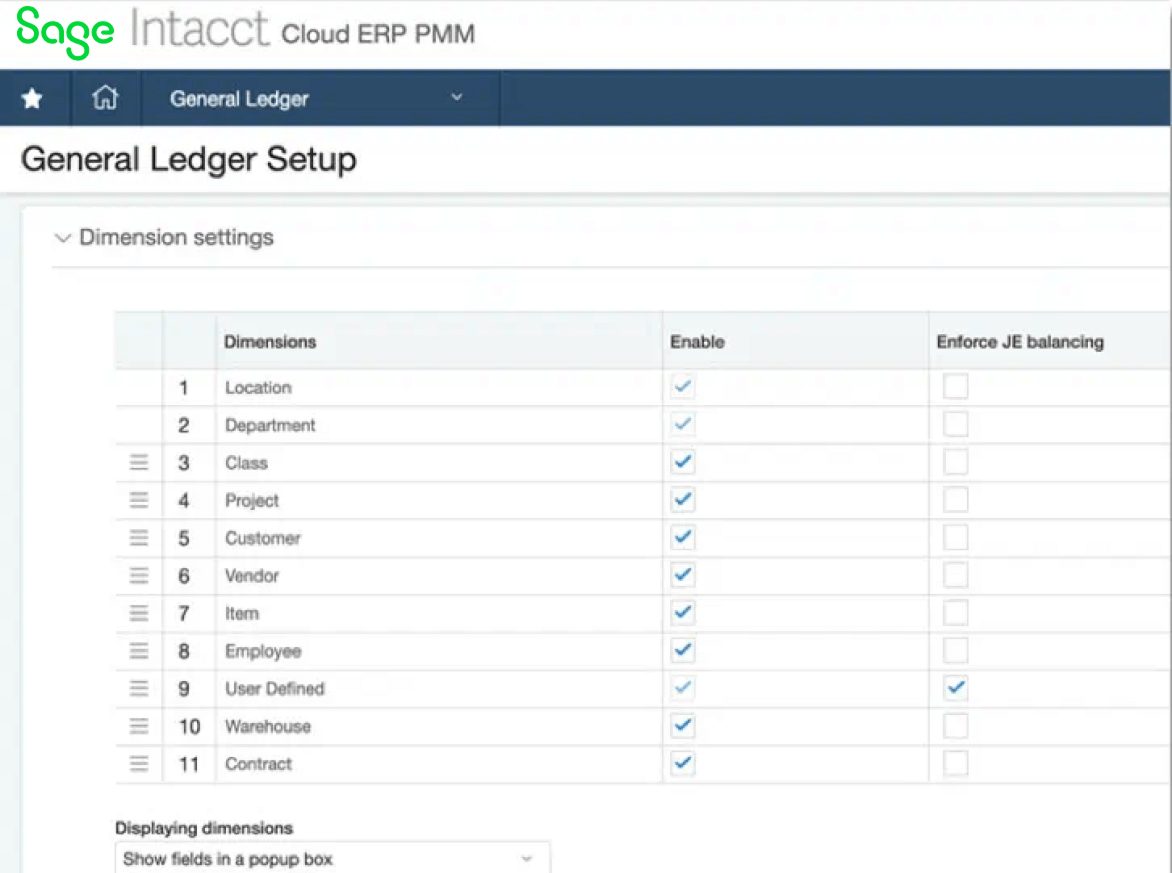This screenshot has width=1172, height=873.
Task: Click the favorites star icon
Action: (x=33, y=98)
